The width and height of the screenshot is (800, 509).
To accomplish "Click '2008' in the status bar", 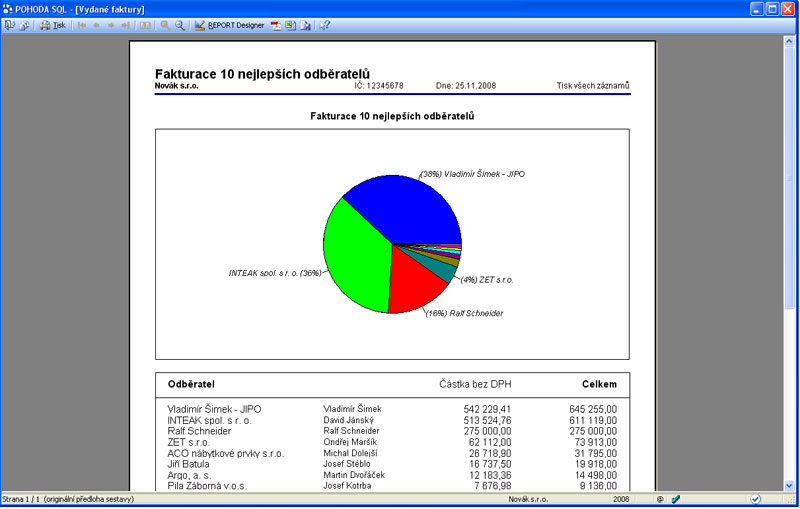I will coord(621,499).
